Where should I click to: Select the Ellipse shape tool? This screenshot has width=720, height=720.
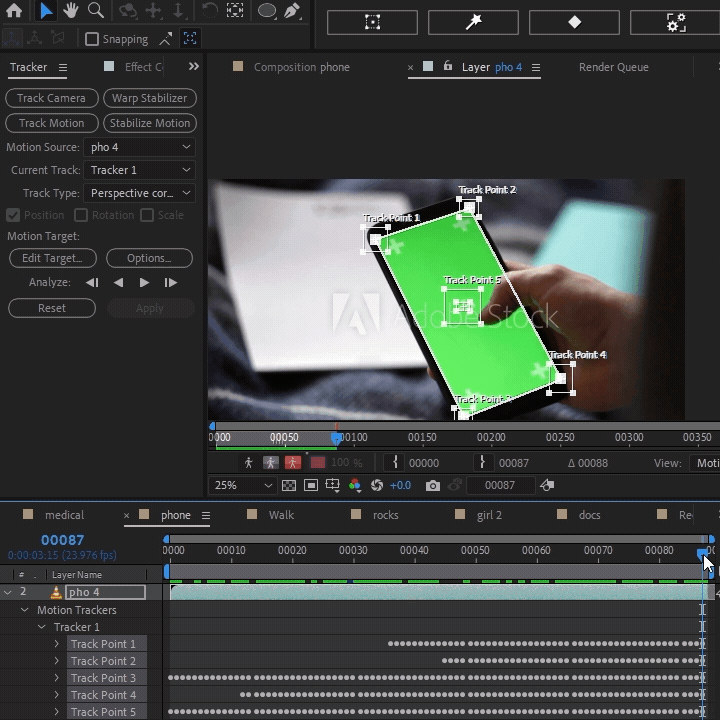[x=267, y=11]
